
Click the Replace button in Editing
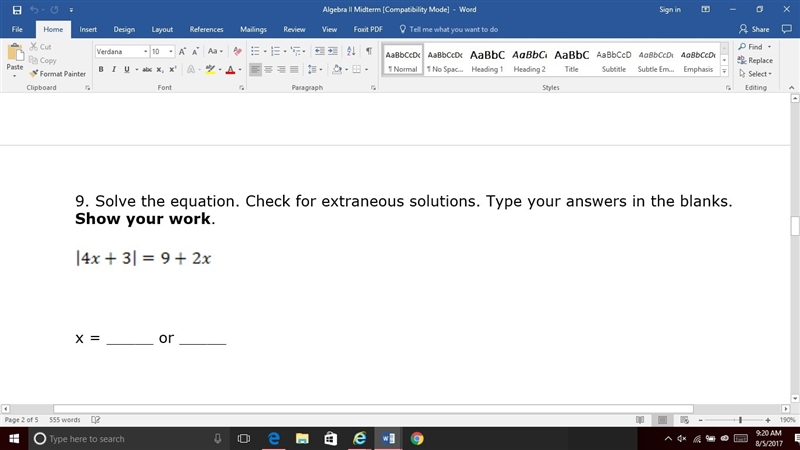[x=755, y=60]
